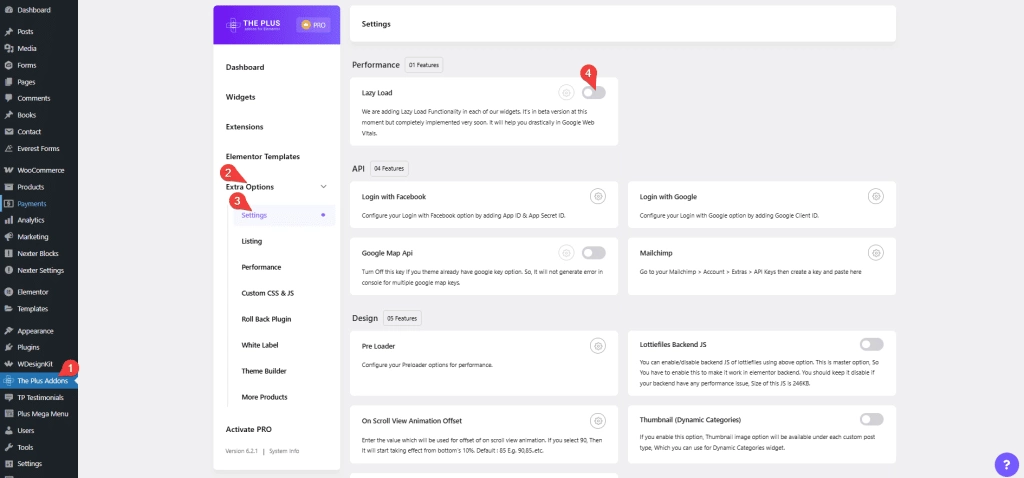Click Appearance brush icon
This screenshot has height=478, width=1024.
point(8,331)
